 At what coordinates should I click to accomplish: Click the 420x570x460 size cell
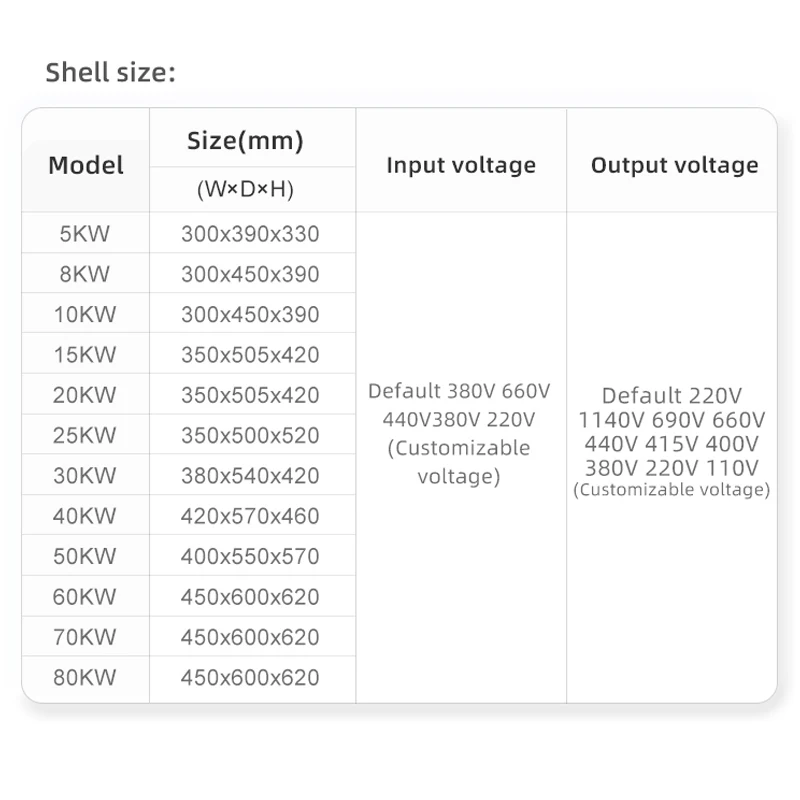click(x=250, y=516)
